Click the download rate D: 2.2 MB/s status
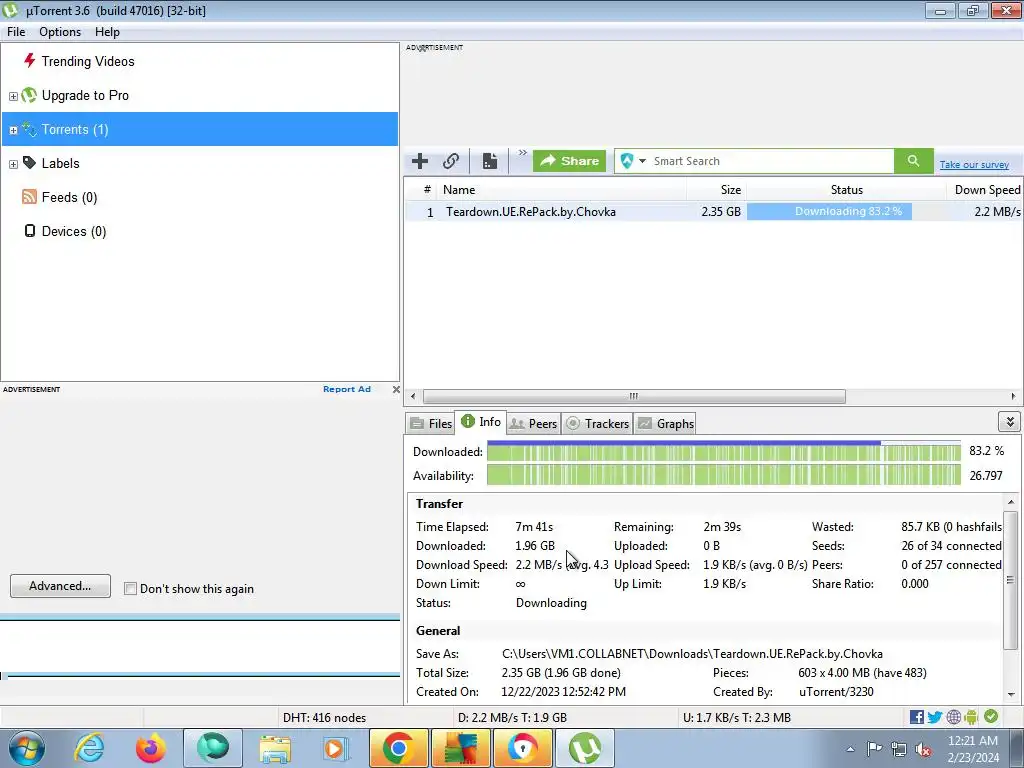1024x768 pixels. tap(512, 718)
